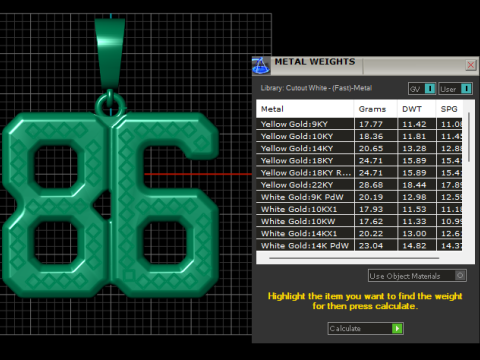This screenshot has width=480, height=360.
Task: Select the White Gold:14K PdW row
Action: (x=359, y=246)
